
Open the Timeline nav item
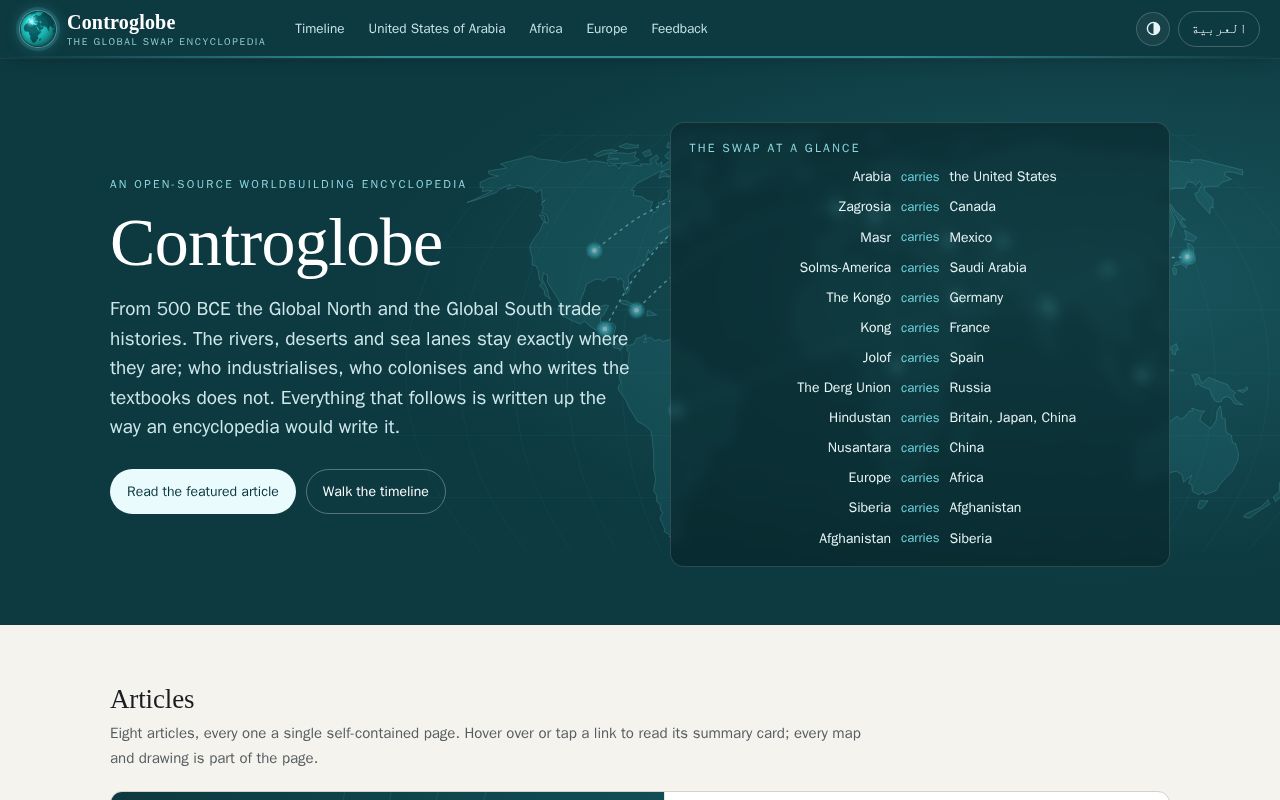pyautogui.click(x=320, y=29)
